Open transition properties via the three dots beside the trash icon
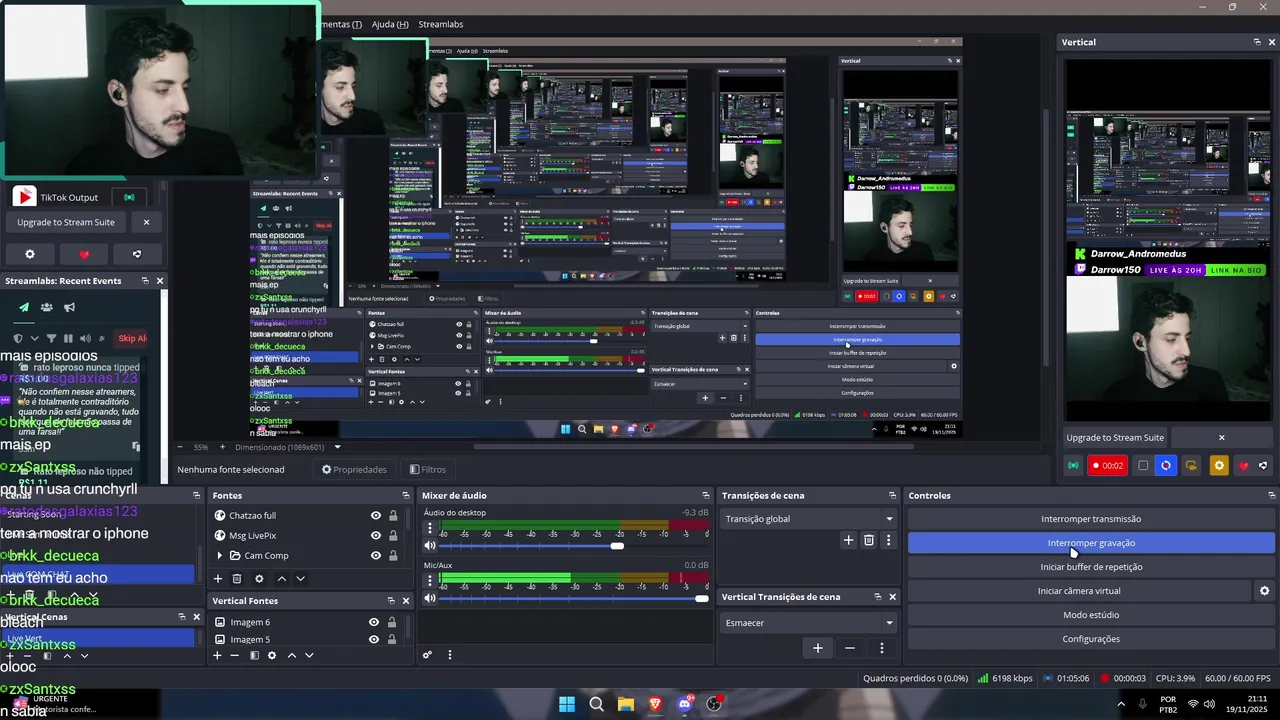1280x720 pixels. tap(887, 540)
